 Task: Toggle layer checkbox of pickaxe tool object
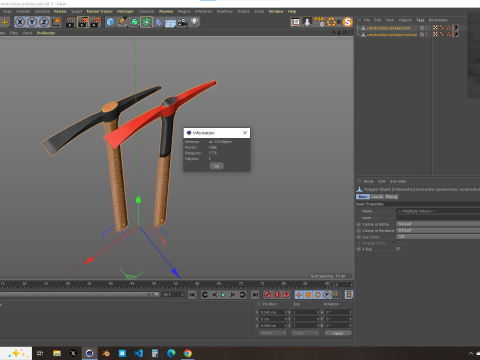(x=422, y=28)
